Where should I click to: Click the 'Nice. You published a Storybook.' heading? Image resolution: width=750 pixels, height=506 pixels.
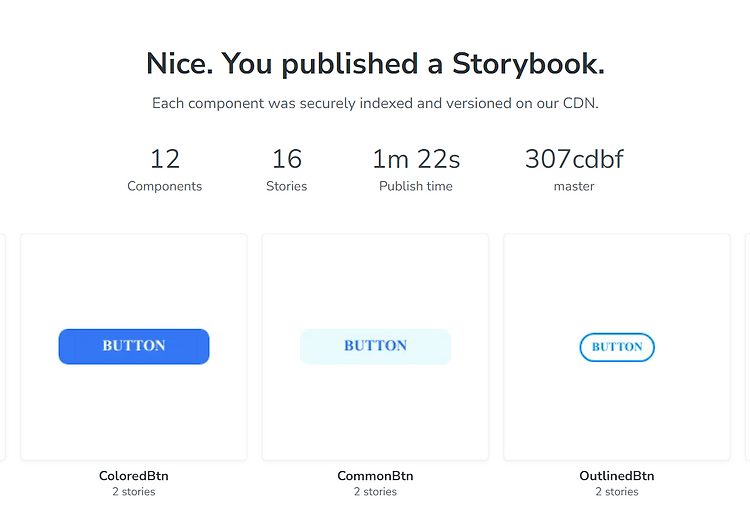coord(375,64)
